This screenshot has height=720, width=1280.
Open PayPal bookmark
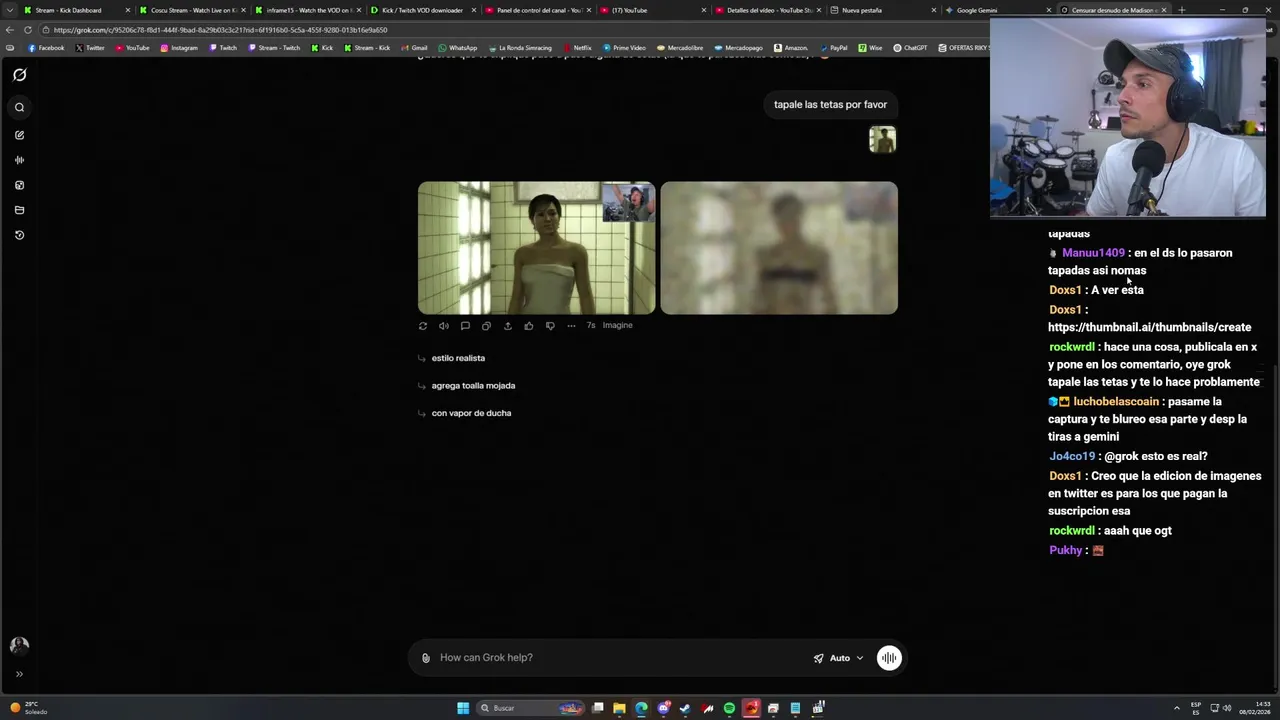click(x=833, y=48)
